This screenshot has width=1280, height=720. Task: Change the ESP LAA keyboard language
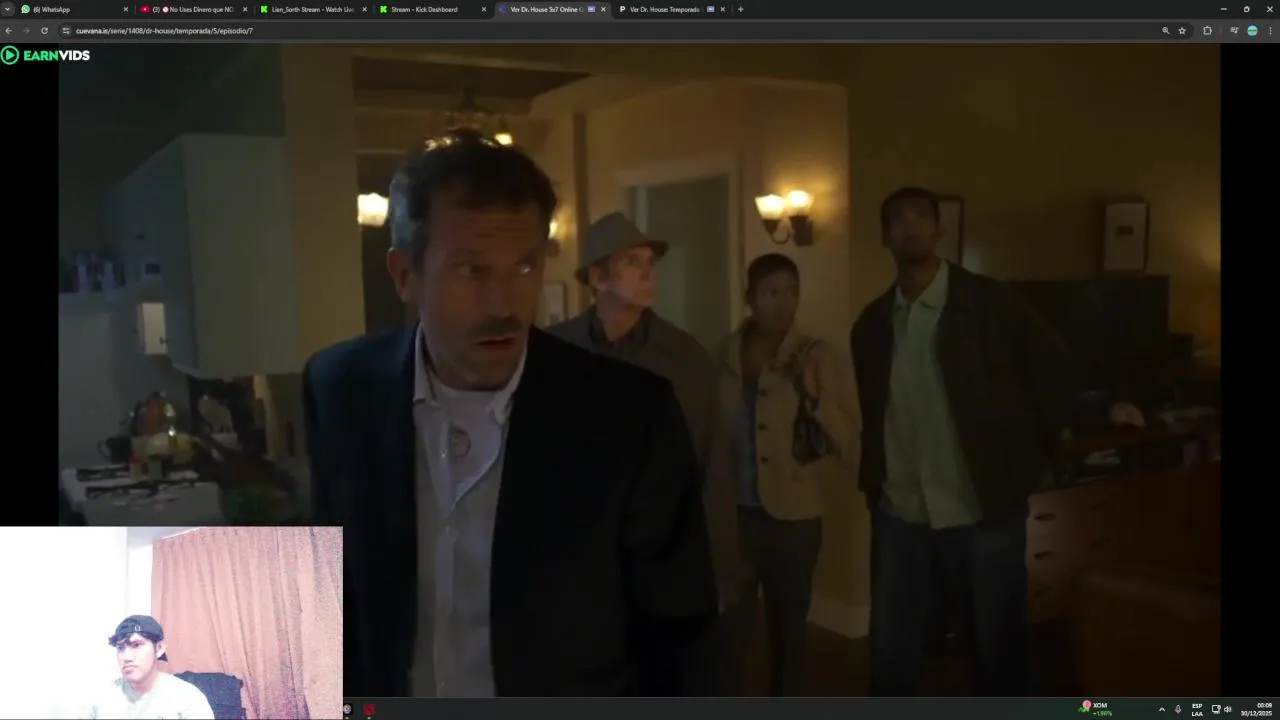1197,709
